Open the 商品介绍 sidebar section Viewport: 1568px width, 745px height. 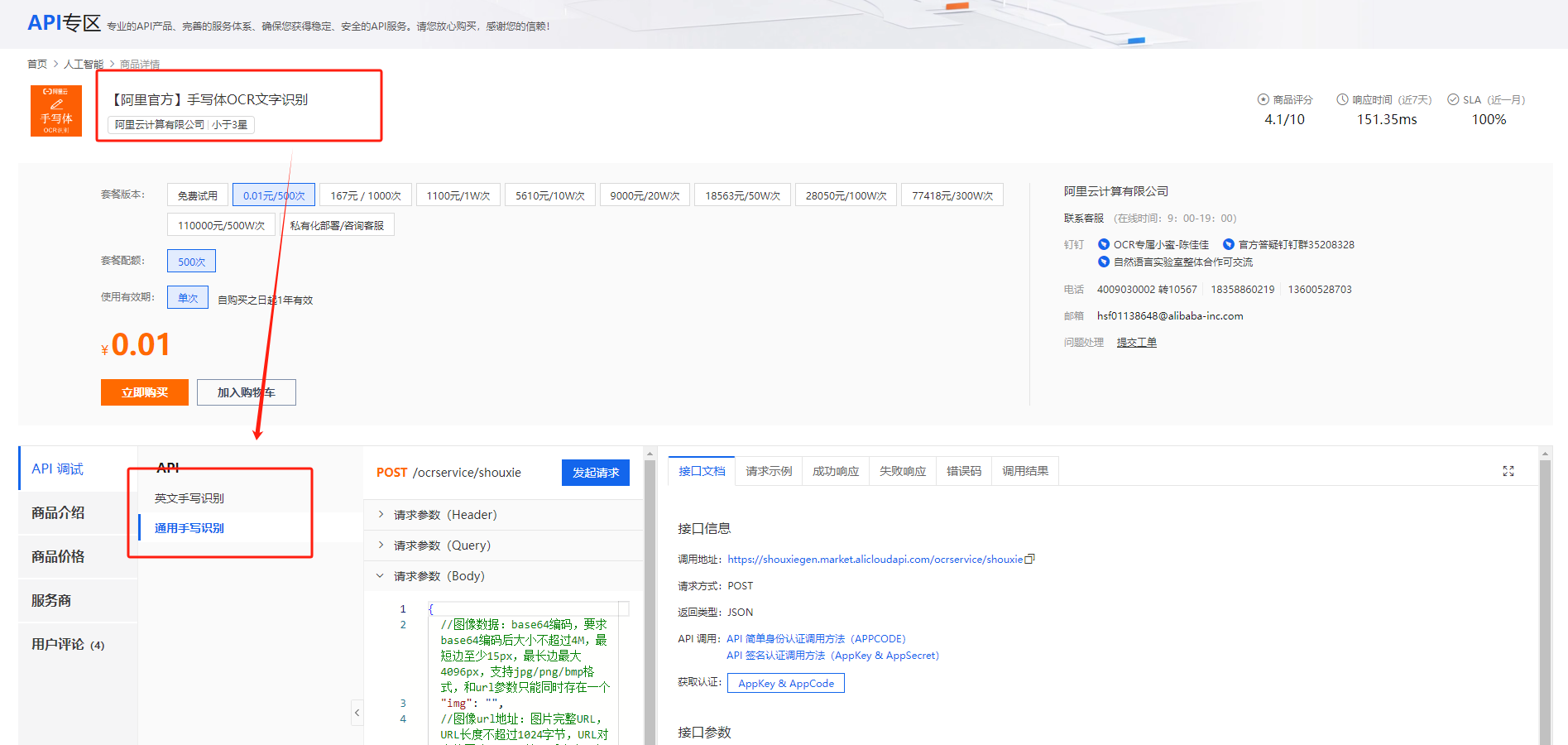78,512
